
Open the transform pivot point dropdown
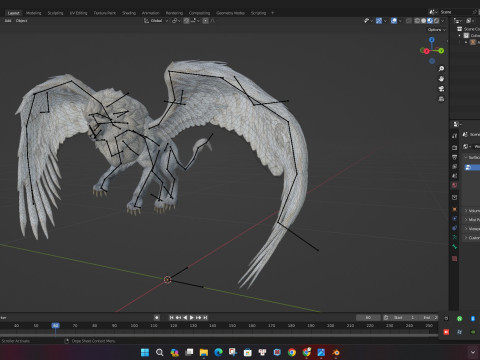(176, 21)
